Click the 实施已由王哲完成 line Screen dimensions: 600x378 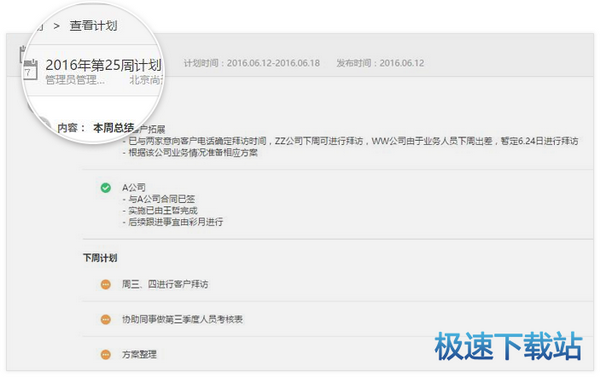160,210
